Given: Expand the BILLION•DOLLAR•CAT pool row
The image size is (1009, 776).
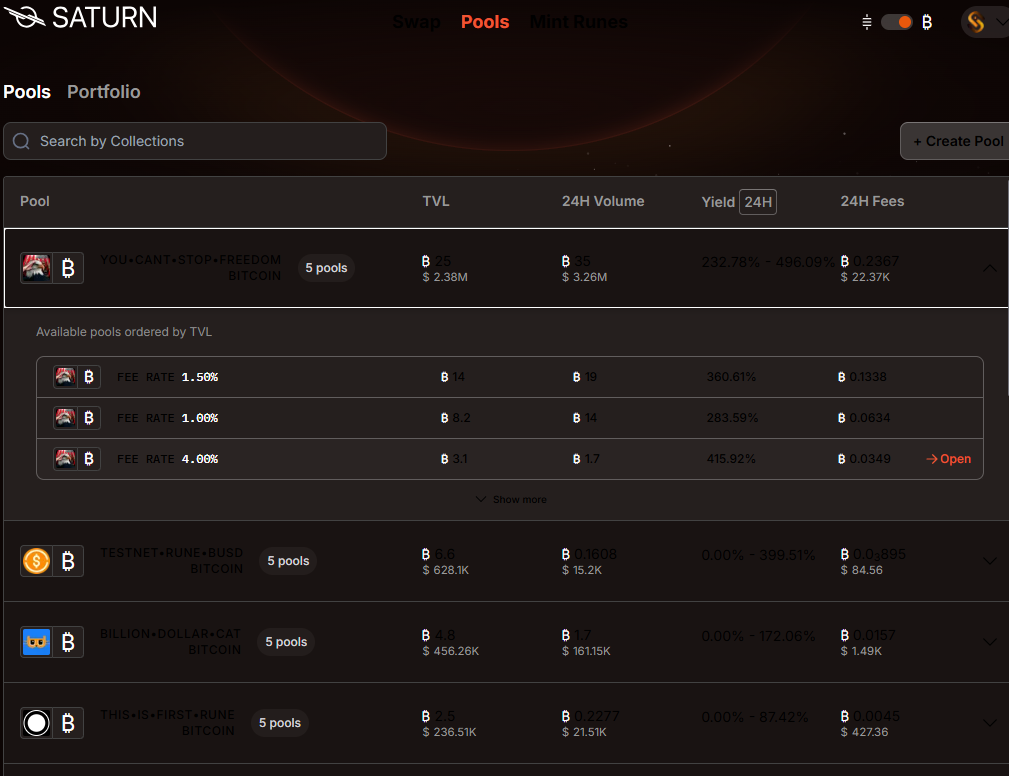Looking at the screenshot, I should click(990, 642).
